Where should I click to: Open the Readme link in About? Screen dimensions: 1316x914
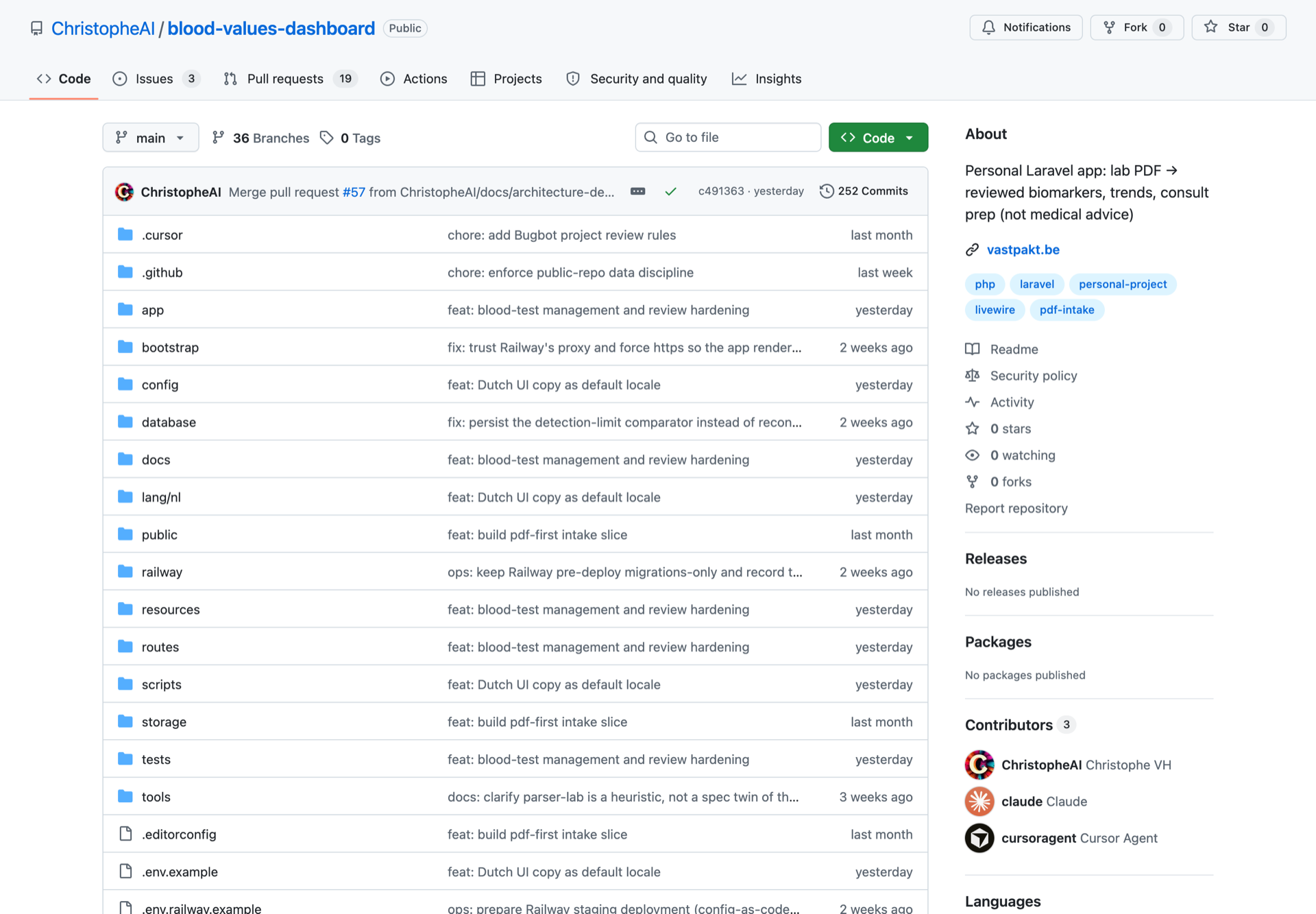[x=1001, y=349]
